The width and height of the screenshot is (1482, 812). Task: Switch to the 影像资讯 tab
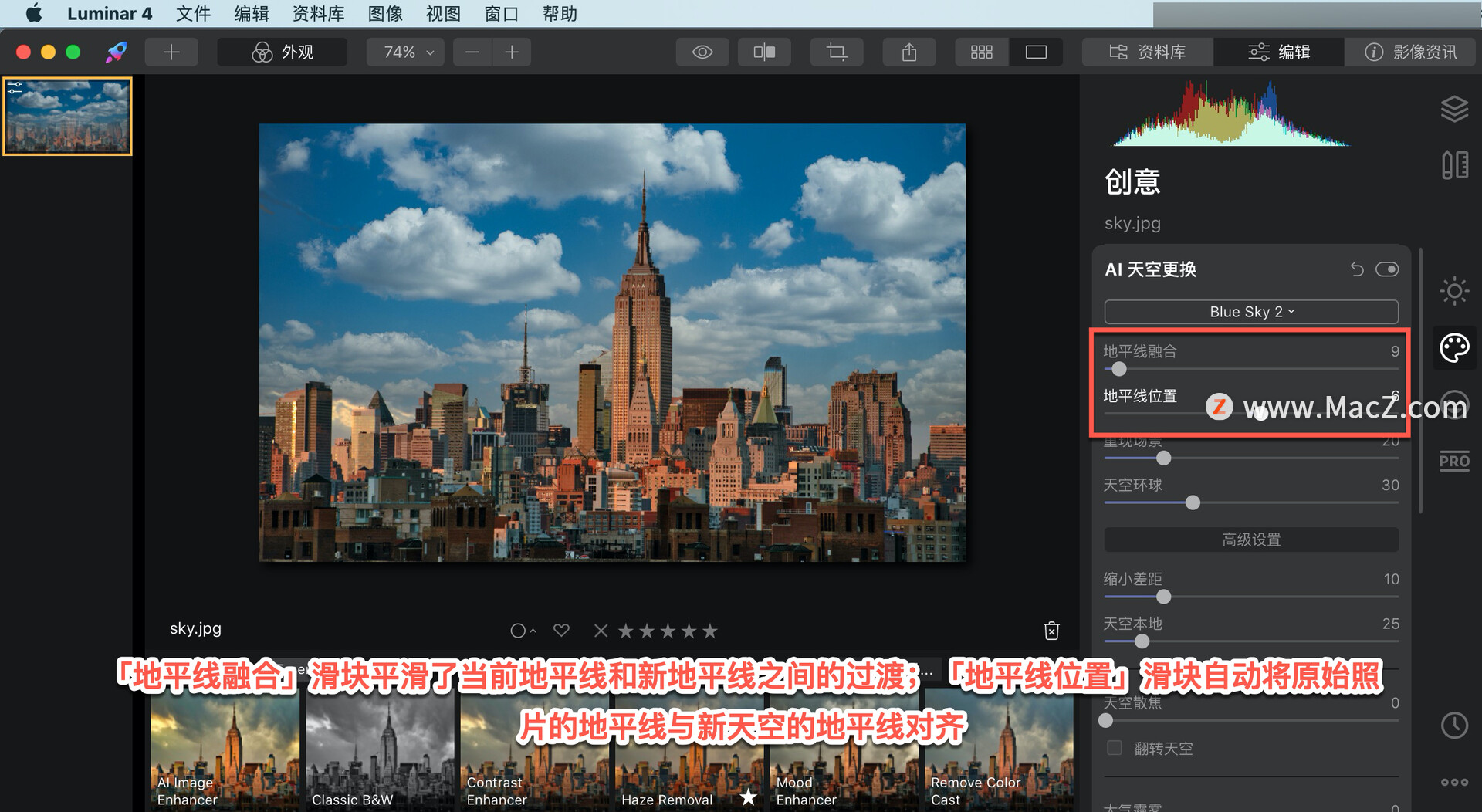coord(1412,52)
